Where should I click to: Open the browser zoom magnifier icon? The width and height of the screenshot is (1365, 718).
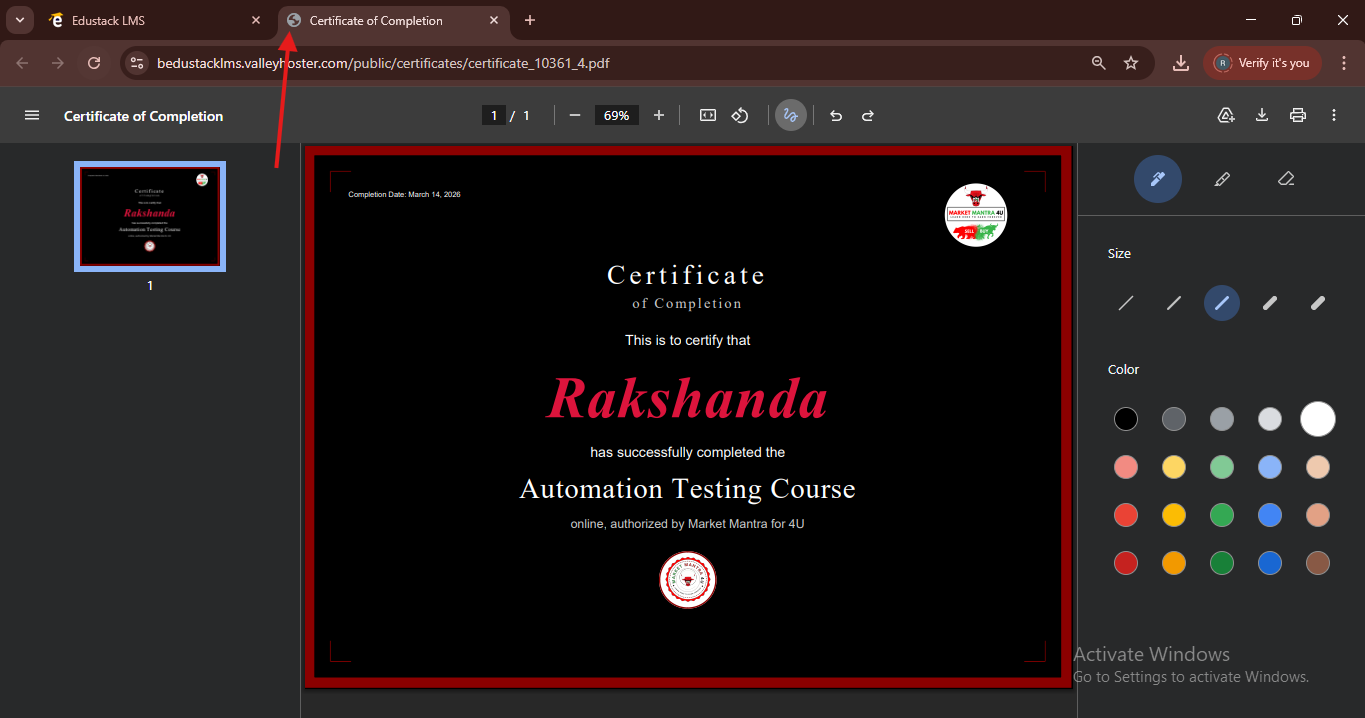1099,63
